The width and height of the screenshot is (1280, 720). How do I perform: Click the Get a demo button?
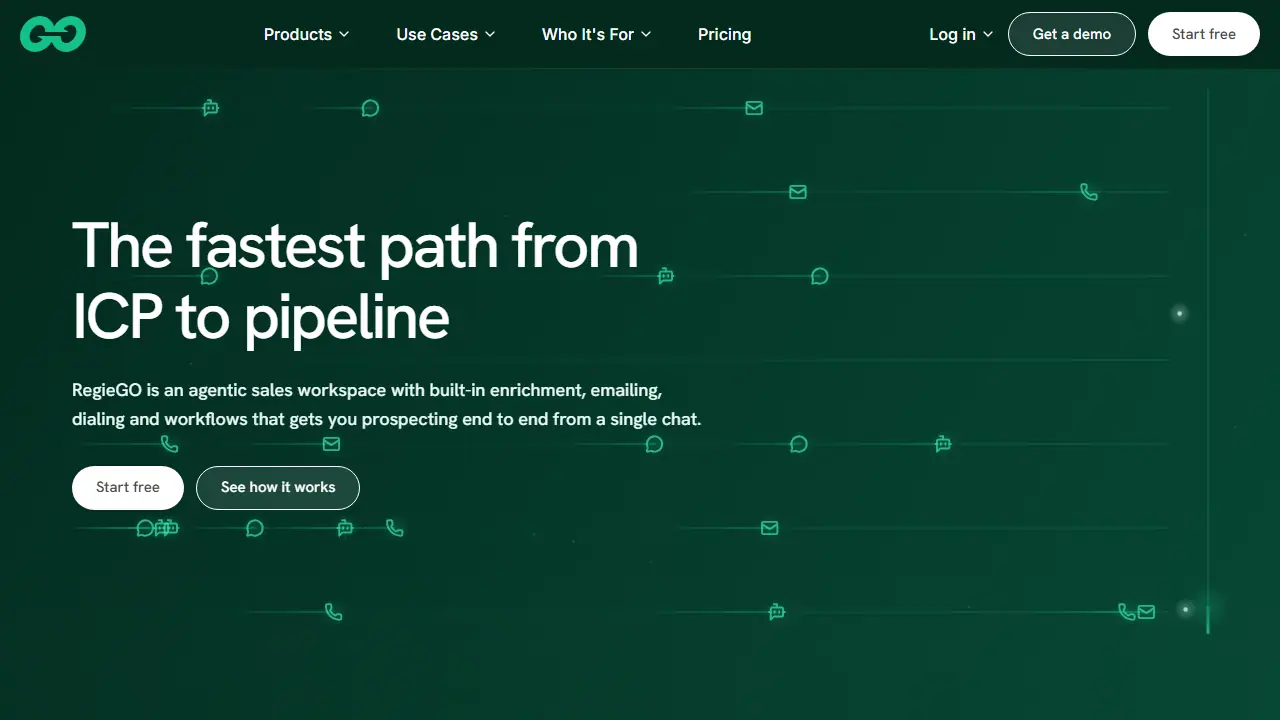click(x=1072, y=34)
